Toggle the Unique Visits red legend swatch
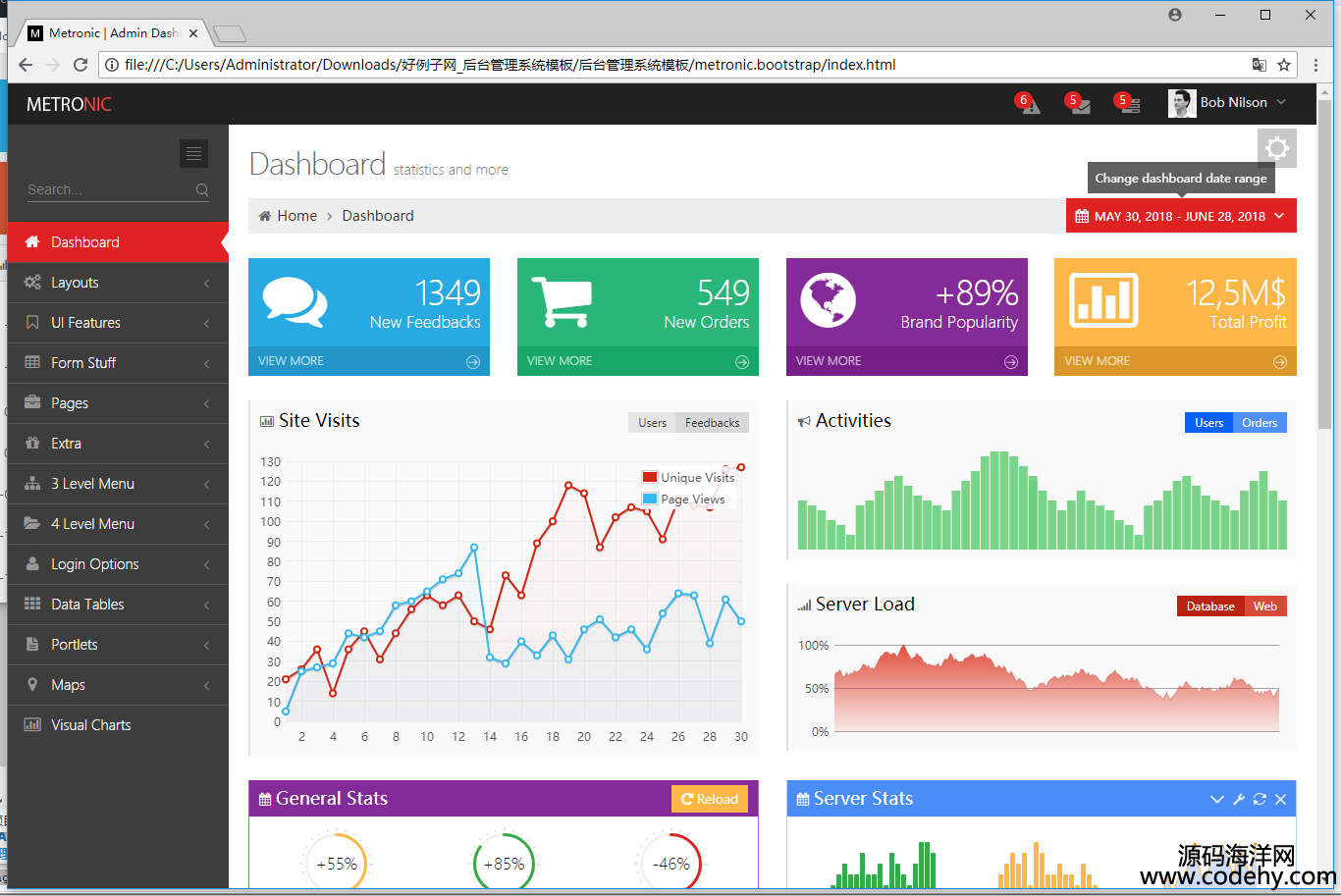This screenshot has height=896, width=1341. (x=649, y=478)
